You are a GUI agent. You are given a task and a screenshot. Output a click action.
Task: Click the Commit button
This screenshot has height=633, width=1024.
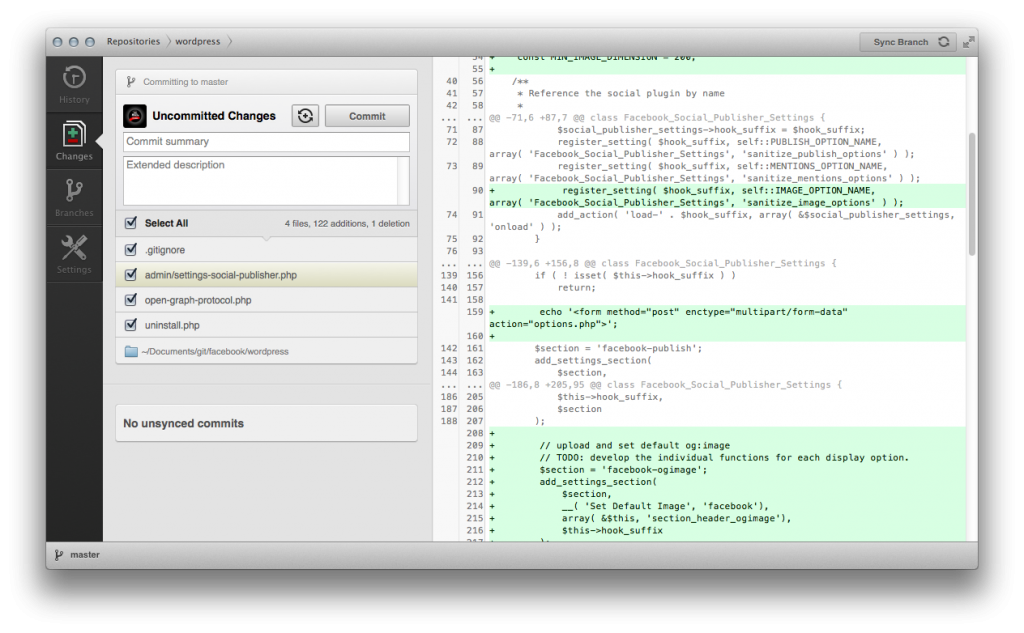tap(367, 116)
